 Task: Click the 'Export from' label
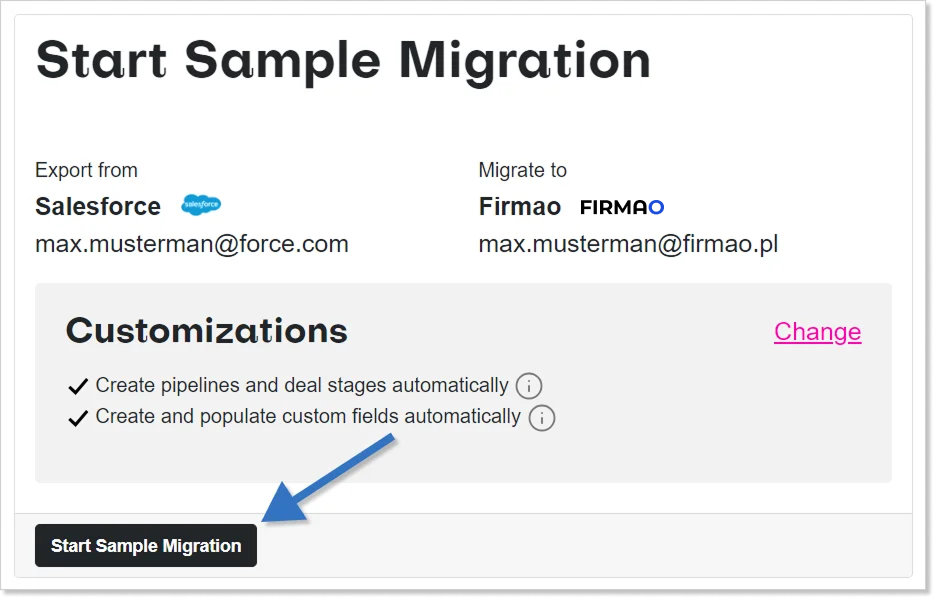[x=86, y=170]
